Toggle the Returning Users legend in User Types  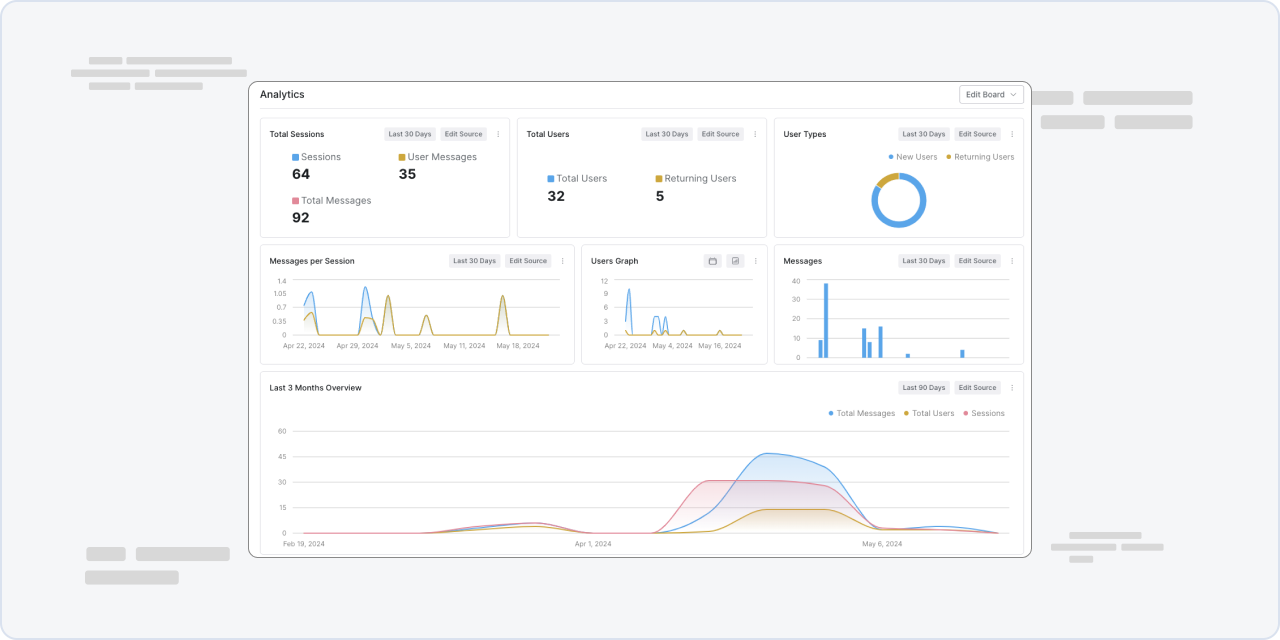[980, 157]
